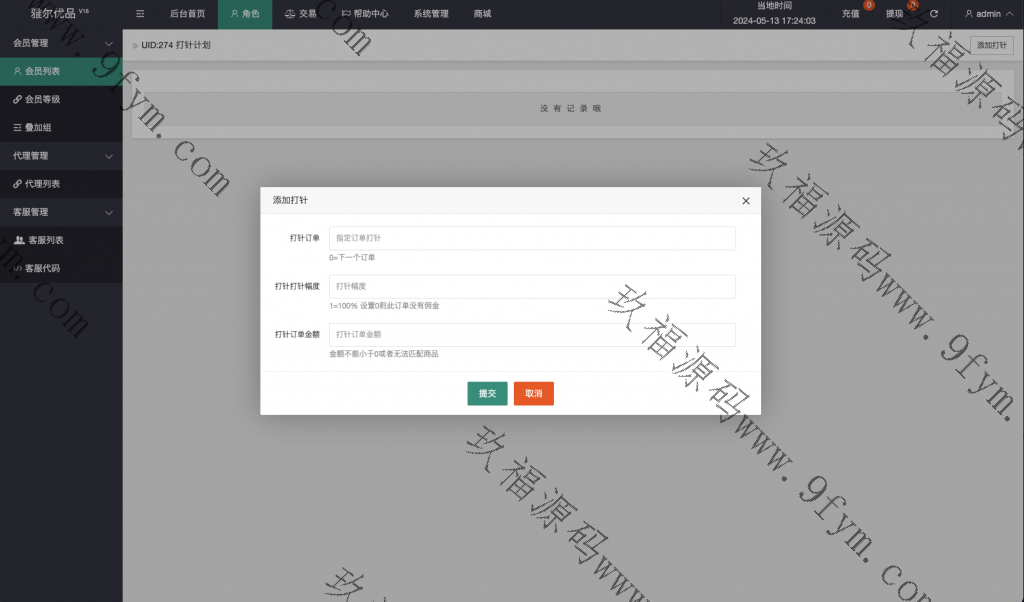
Task: Open the 帮助中心 top menu
Action: 365,14
